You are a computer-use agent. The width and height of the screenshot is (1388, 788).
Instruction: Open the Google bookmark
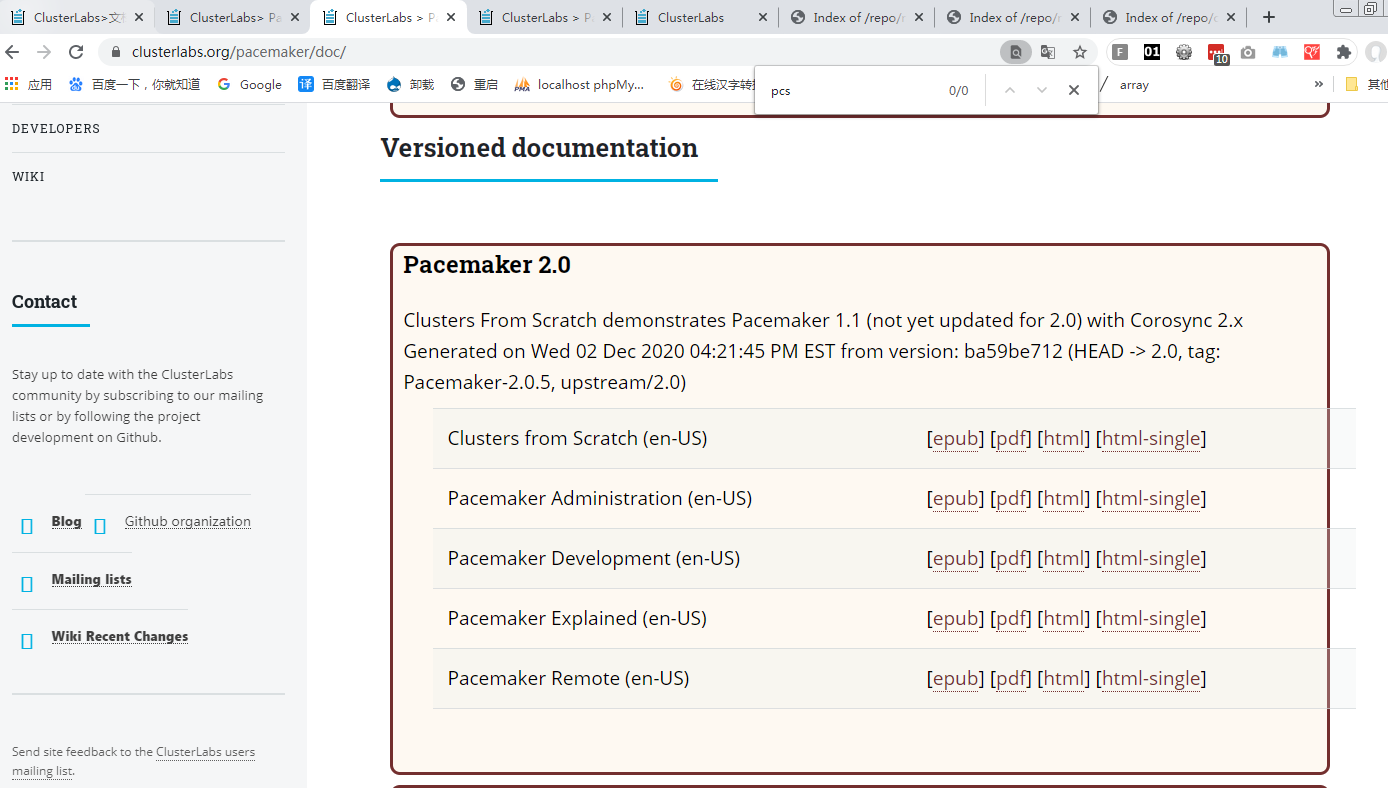(250, 84)
